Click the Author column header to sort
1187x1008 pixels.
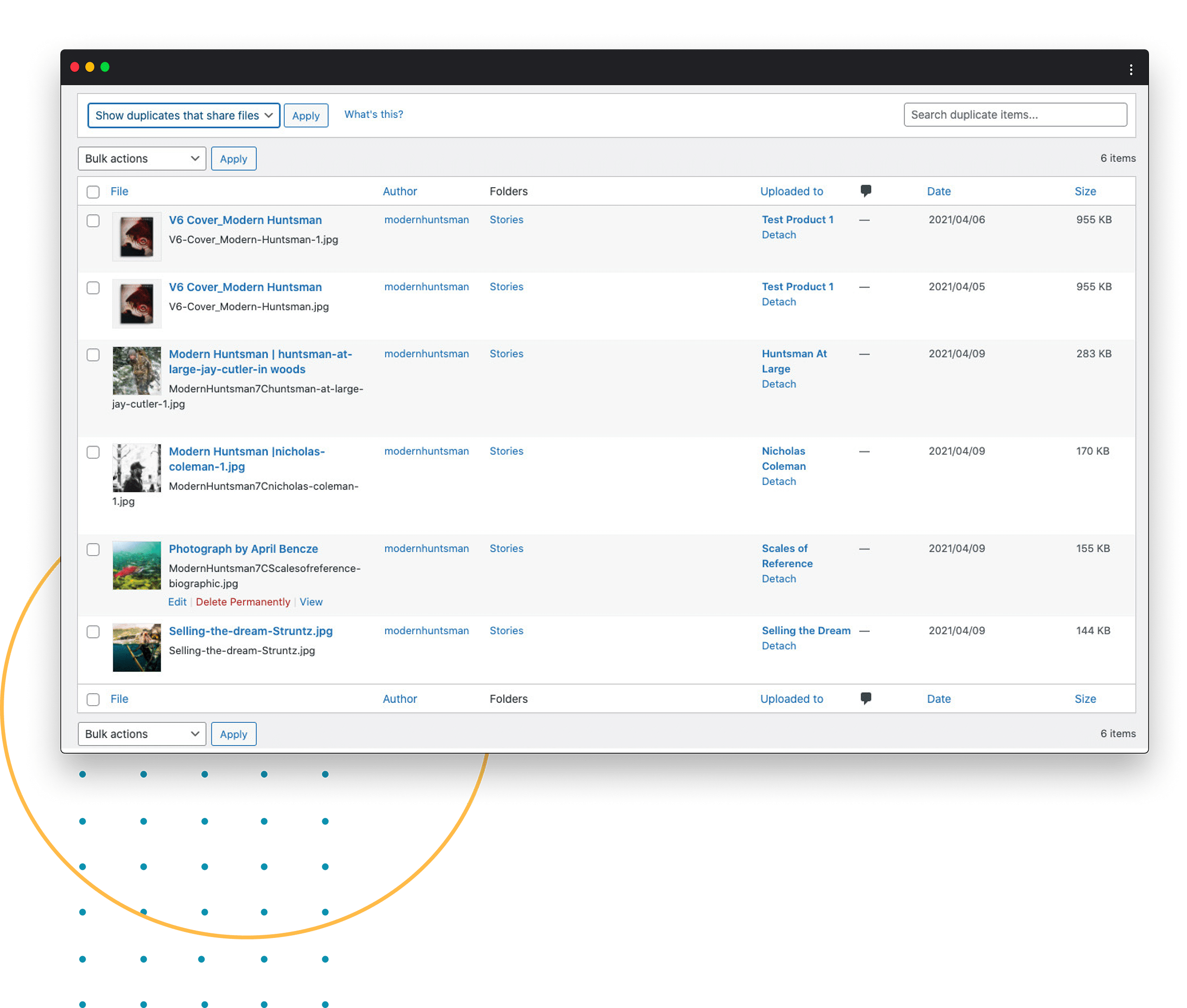tap(400, 191)
